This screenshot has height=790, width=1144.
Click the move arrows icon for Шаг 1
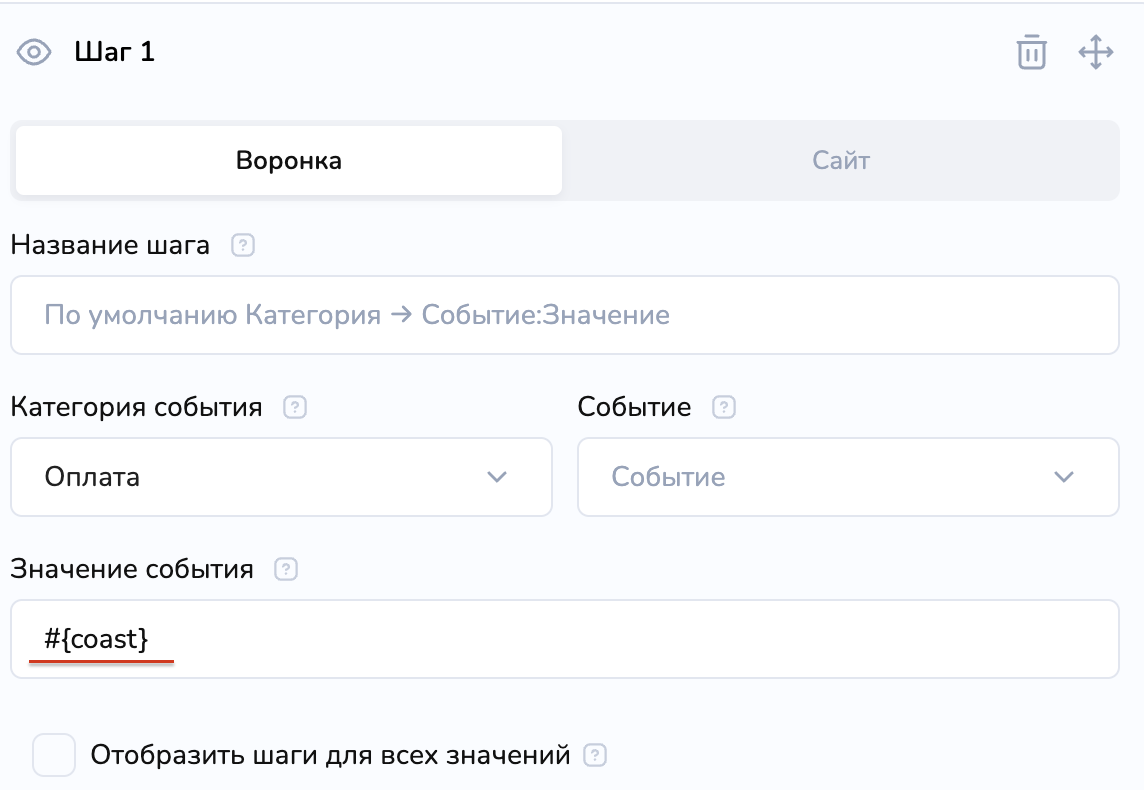point(1095,52)
